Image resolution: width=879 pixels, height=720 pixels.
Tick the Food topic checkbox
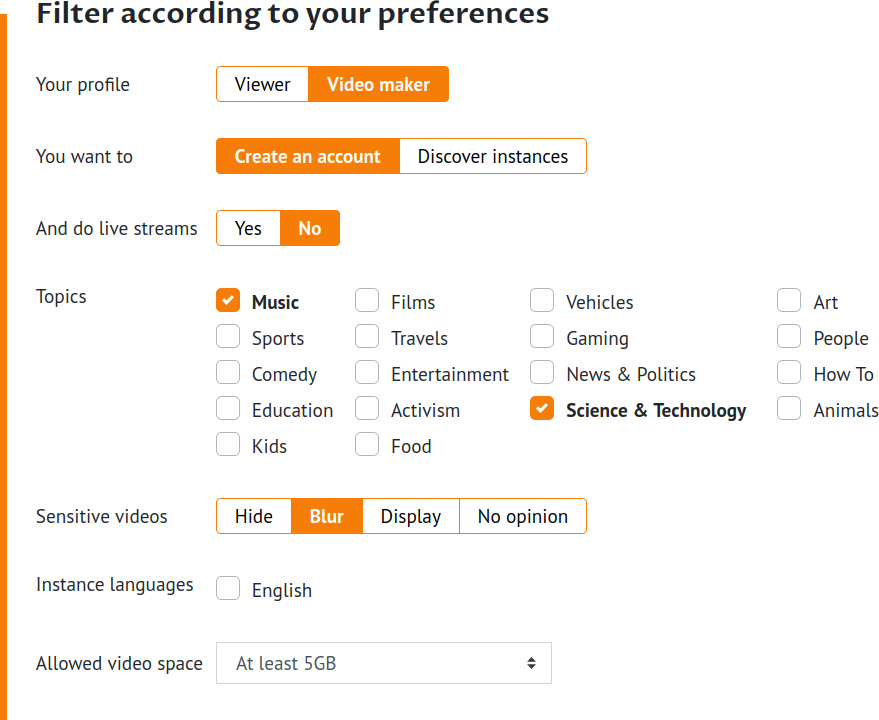[x=367, y=445]
